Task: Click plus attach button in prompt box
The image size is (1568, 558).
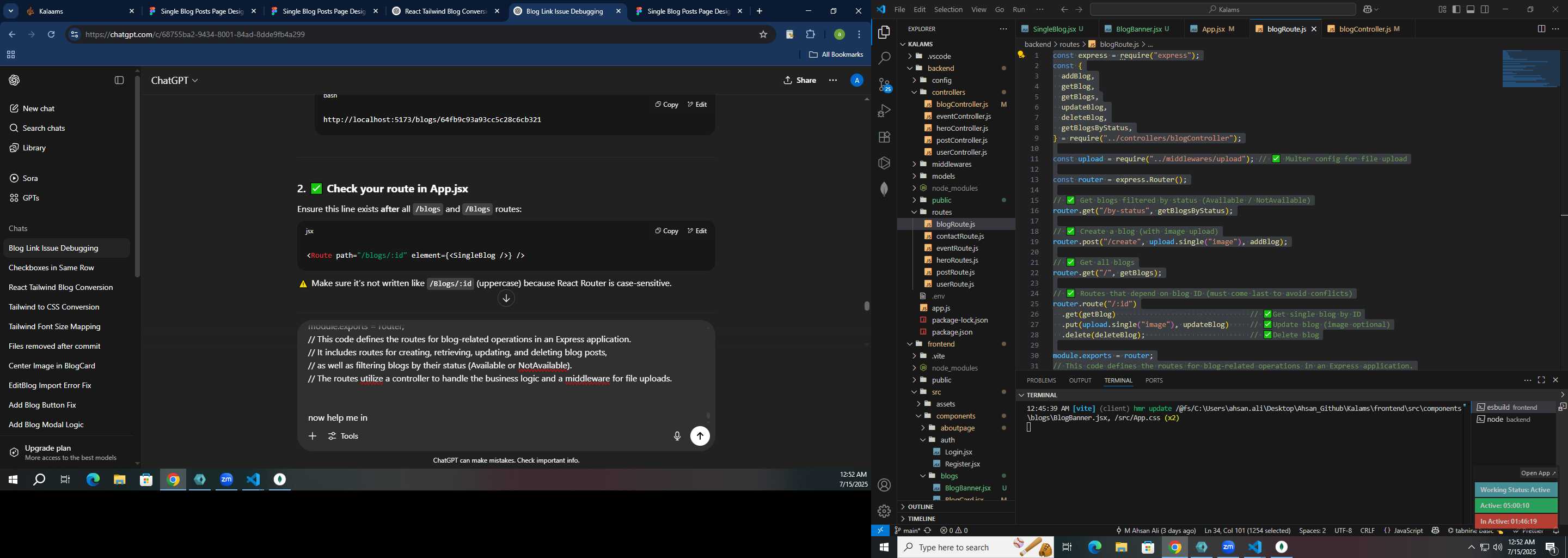Action: [313, 436]
